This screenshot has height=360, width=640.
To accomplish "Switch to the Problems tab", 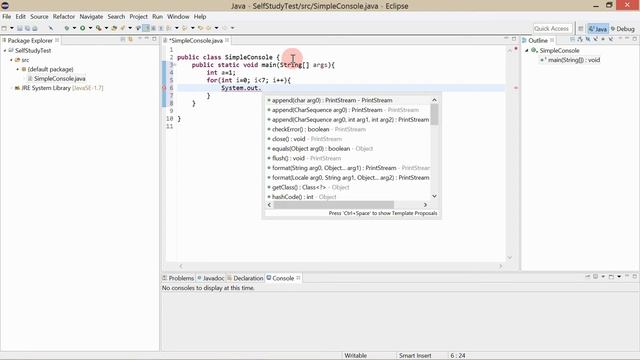I will [178, 278].
